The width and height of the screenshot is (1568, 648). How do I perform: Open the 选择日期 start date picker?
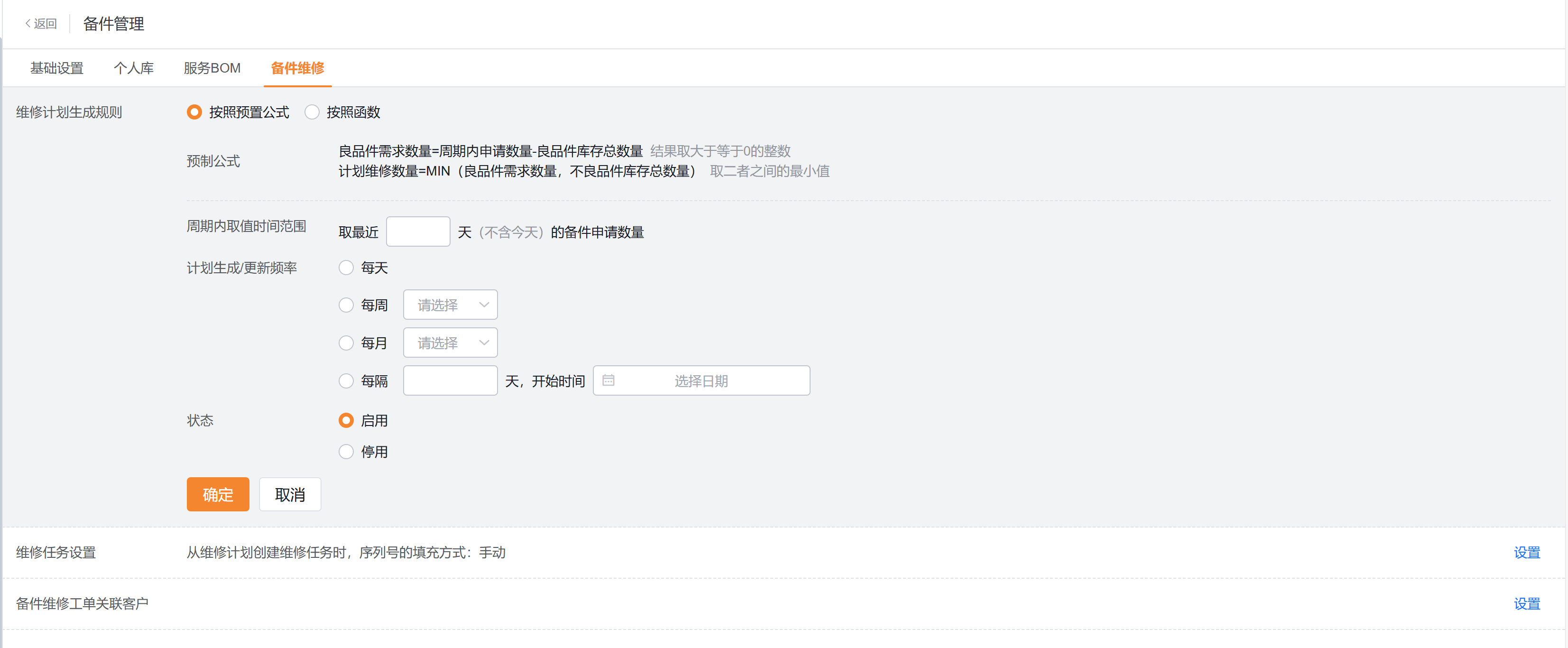(701, 380)
